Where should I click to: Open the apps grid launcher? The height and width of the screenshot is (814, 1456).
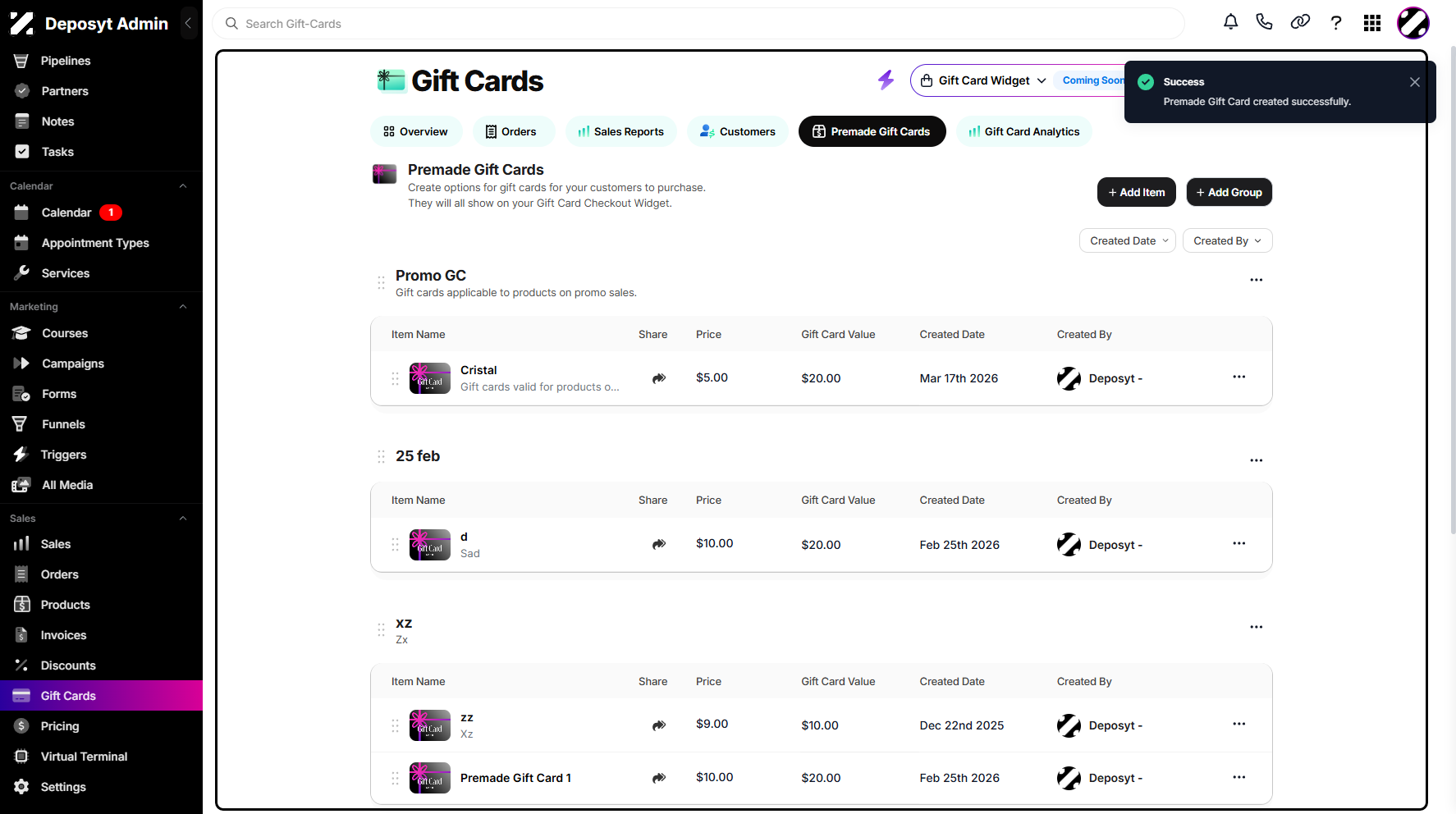click(x=1372, y=23)
